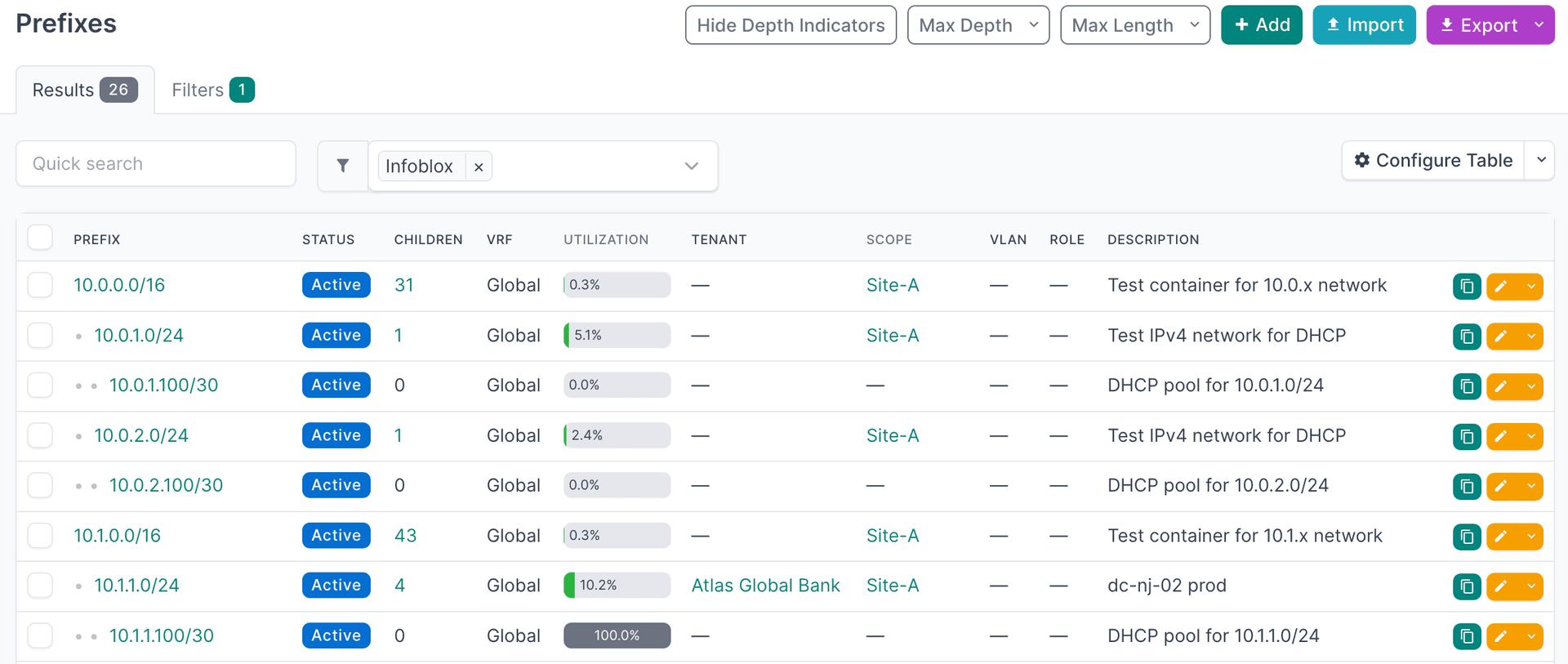Open Site-A scope for 10.0.2.0/24
Viewport: 1568px width, 664px height.
[x=893, y=435]
